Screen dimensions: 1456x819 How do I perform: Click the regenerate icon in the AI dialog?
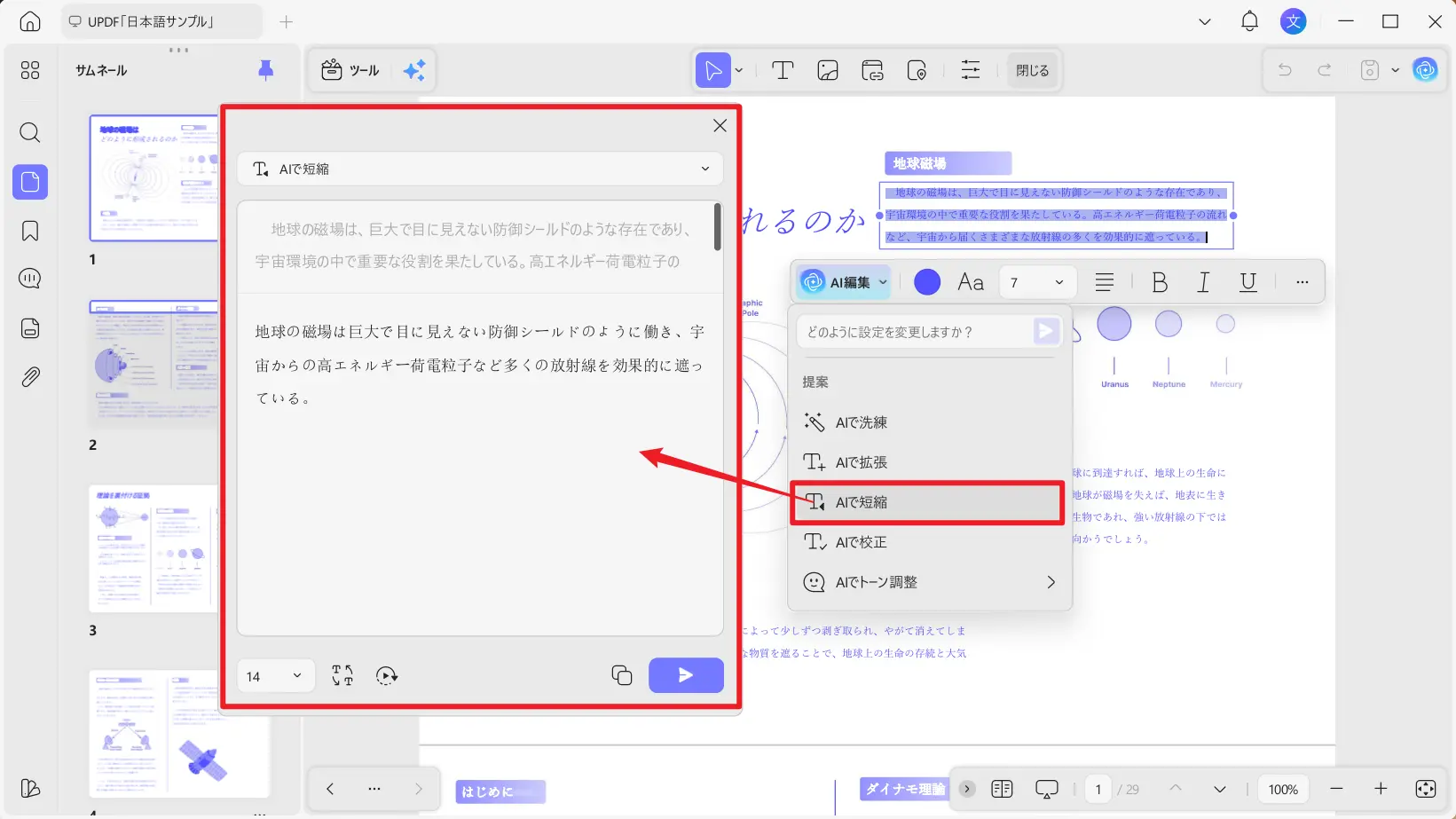[x=387, y=675]
